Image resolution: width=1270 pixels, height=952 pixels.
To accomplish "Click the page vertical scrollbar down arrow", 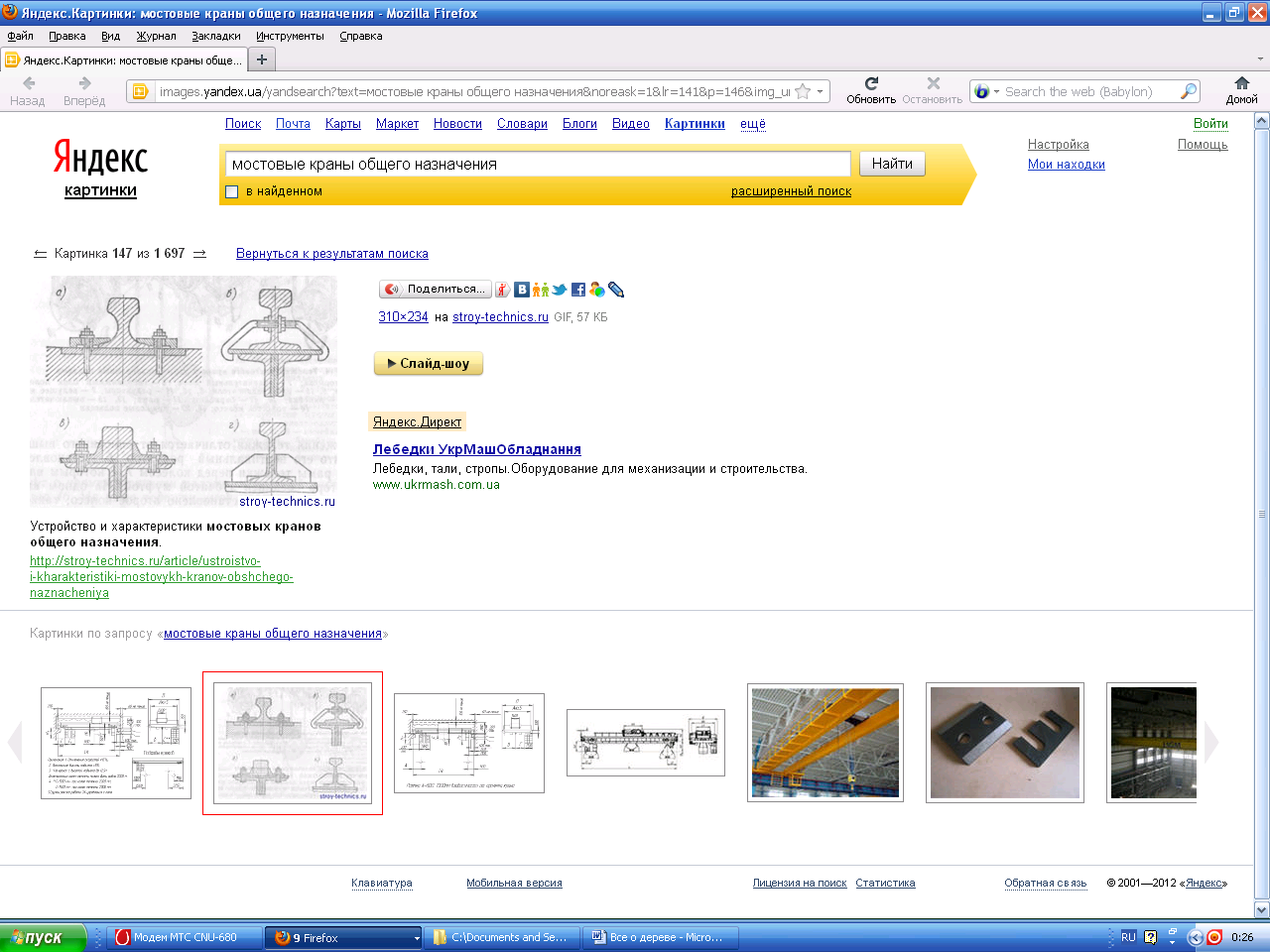I will [x=1262, y=909].
